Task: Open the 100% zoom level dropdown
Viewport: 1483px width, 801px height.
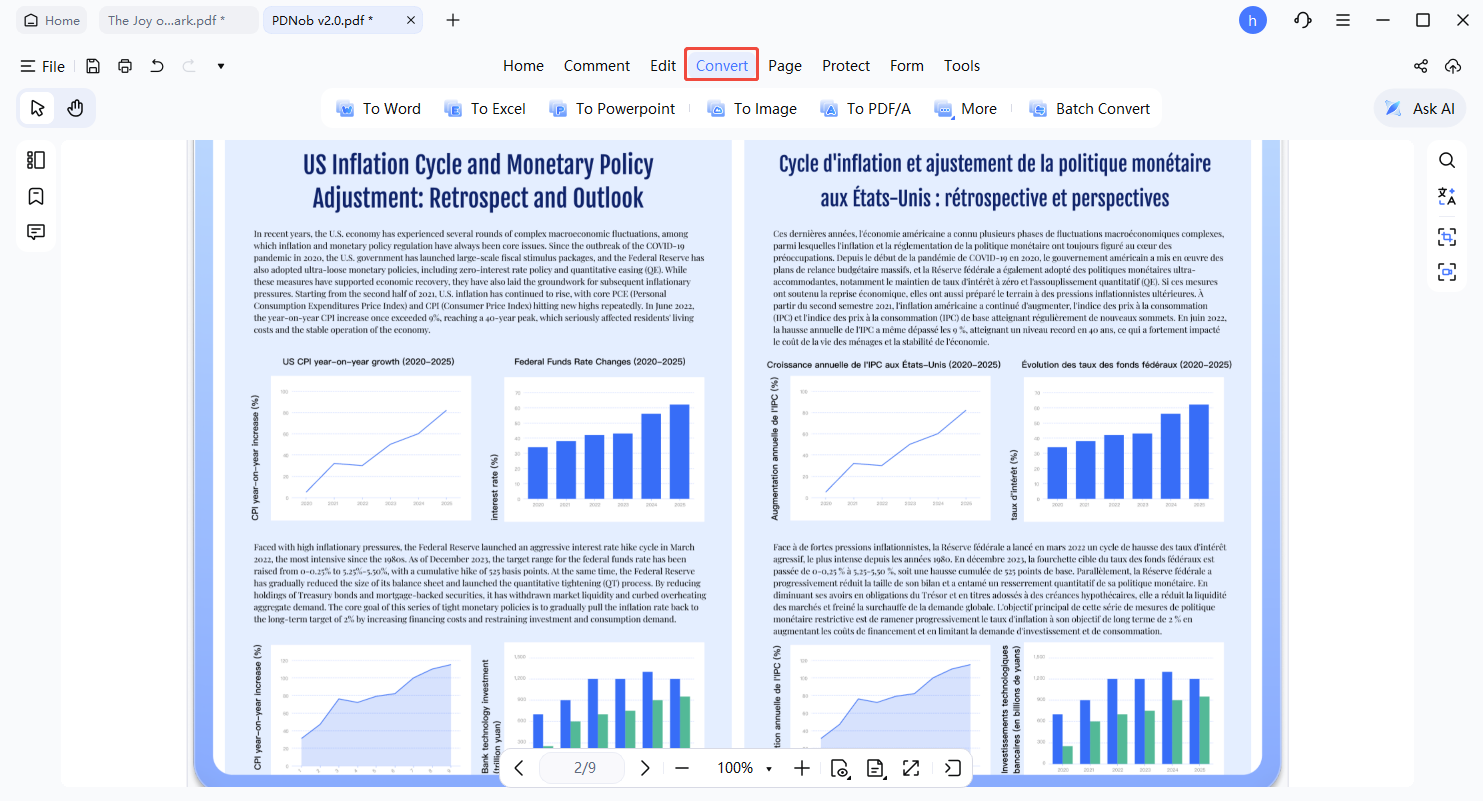Action: (x=768, y=769)
